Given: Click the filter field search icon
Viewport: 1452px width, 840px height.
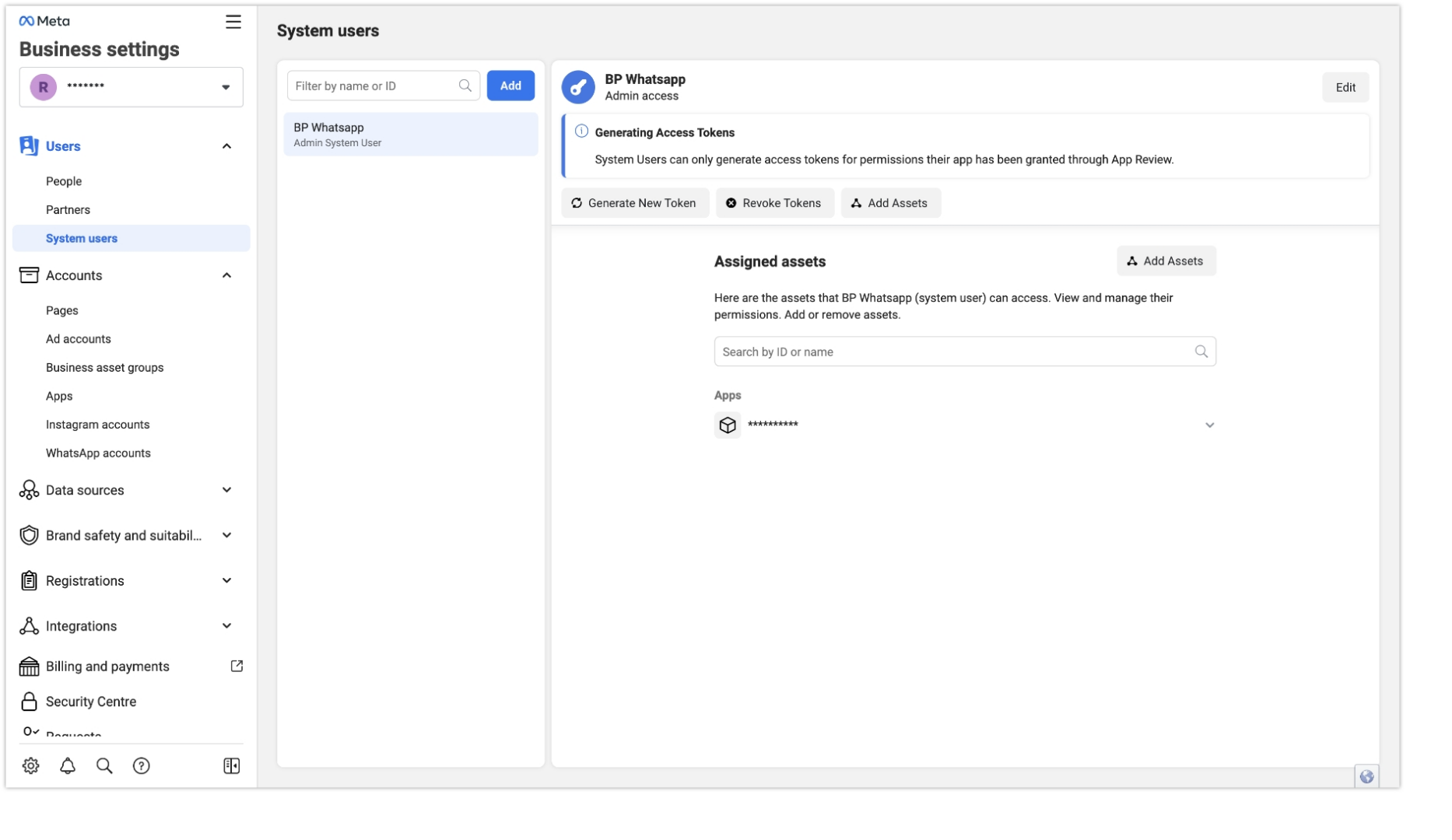Looking at the screenshot, I should [465, 86].
